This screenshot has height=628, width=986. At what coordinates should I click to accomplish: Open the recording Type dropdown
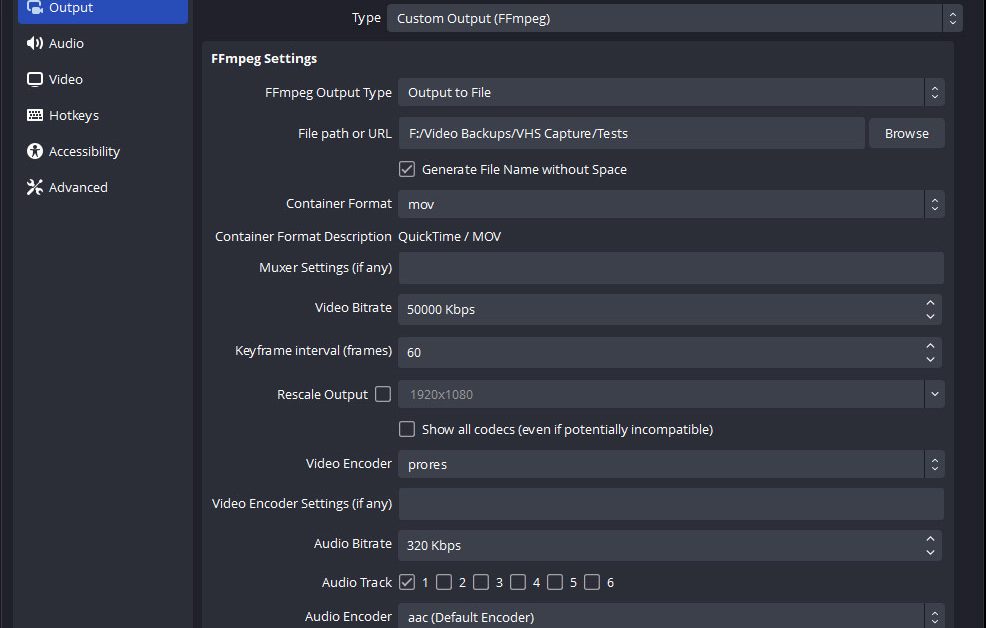pos(674,18)
